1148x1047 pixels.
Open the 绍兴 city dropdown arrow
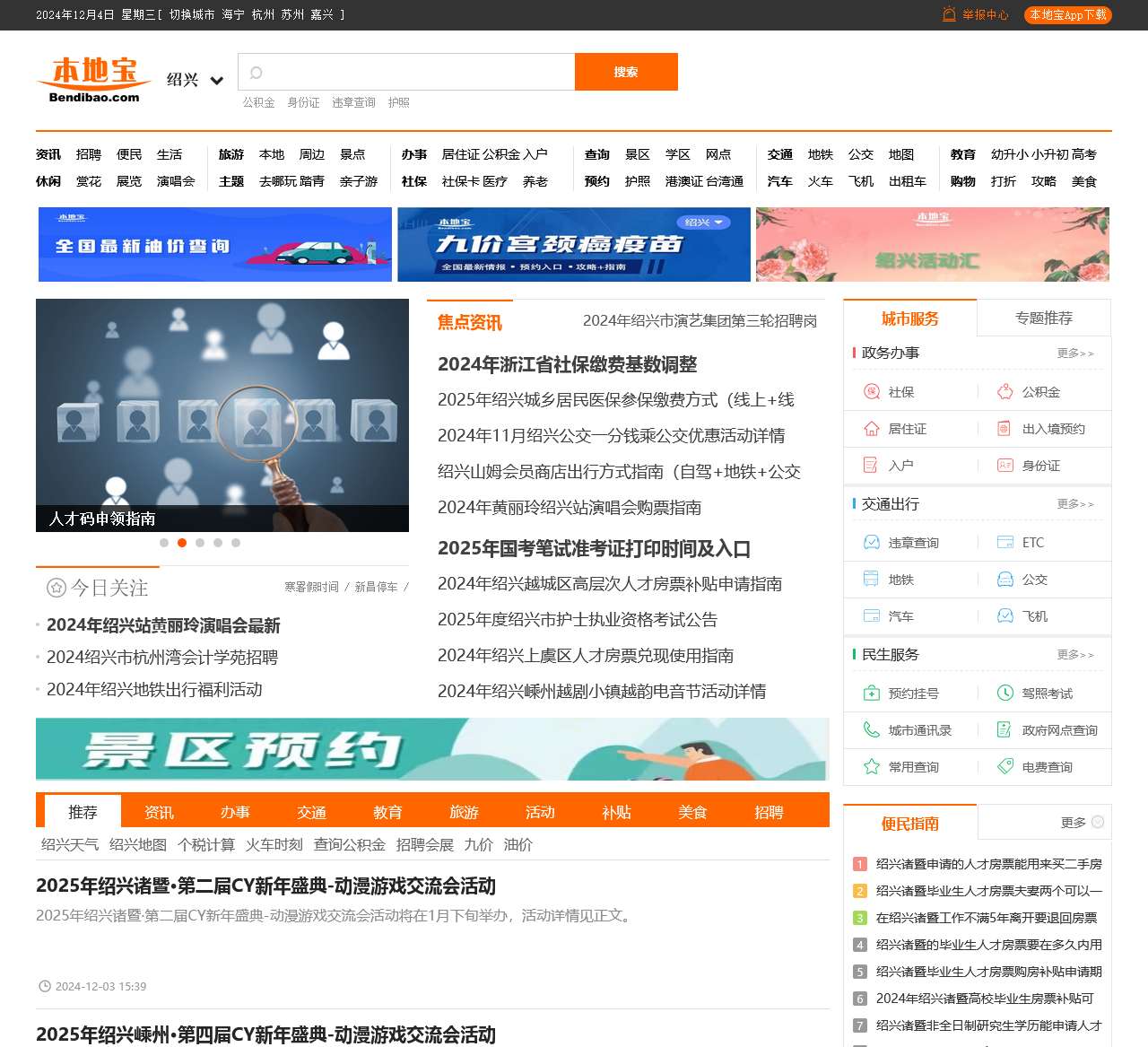[x=216, y=81]
